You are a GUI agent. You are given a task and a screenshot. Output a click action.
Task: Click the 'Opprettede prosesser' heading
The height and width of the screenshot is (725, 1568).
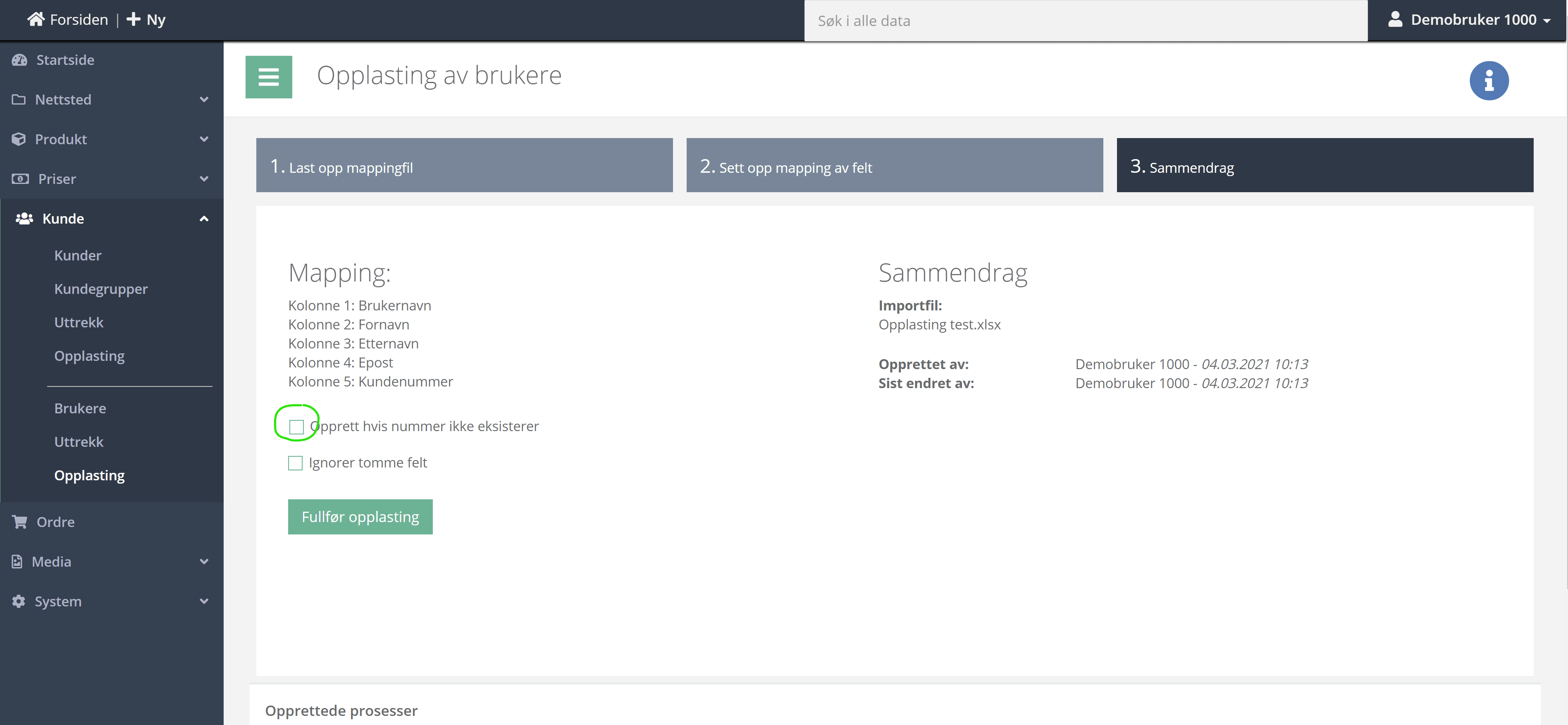pos(341,711)
